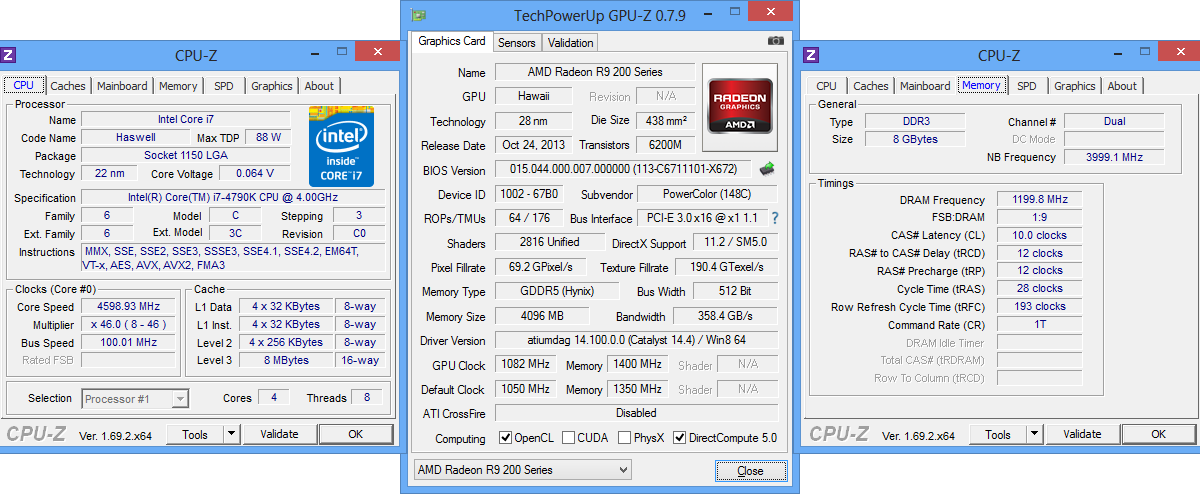Open Tools dropdown arrow in left CPU-Z

231,434
